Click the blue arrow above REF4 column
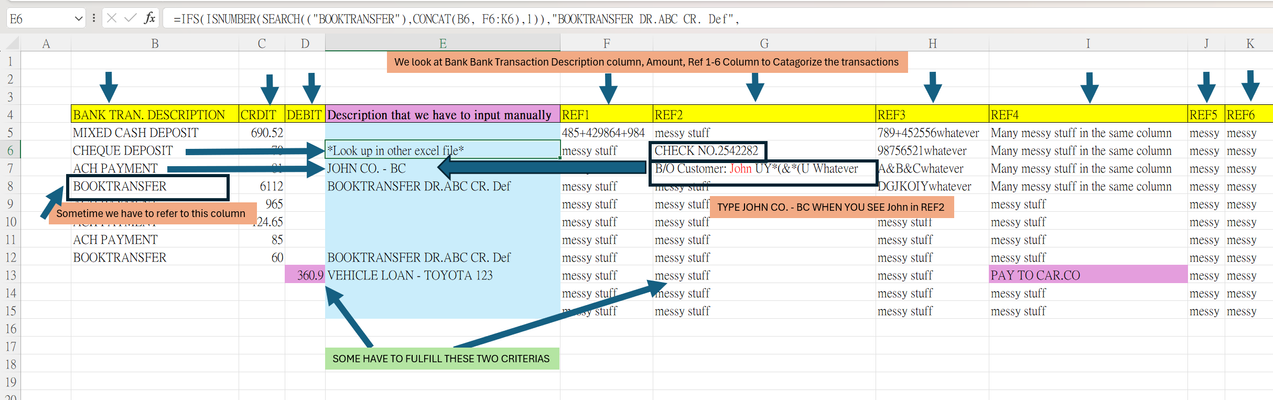This screenshot has width=1273, height=400. point(1088,85)
